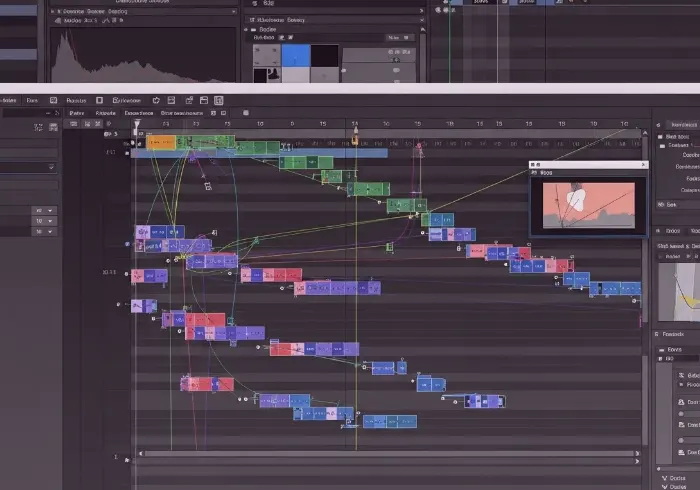Select the orange clip on the top track
Screen dimensions: 700x490
(x=161, y=142)
